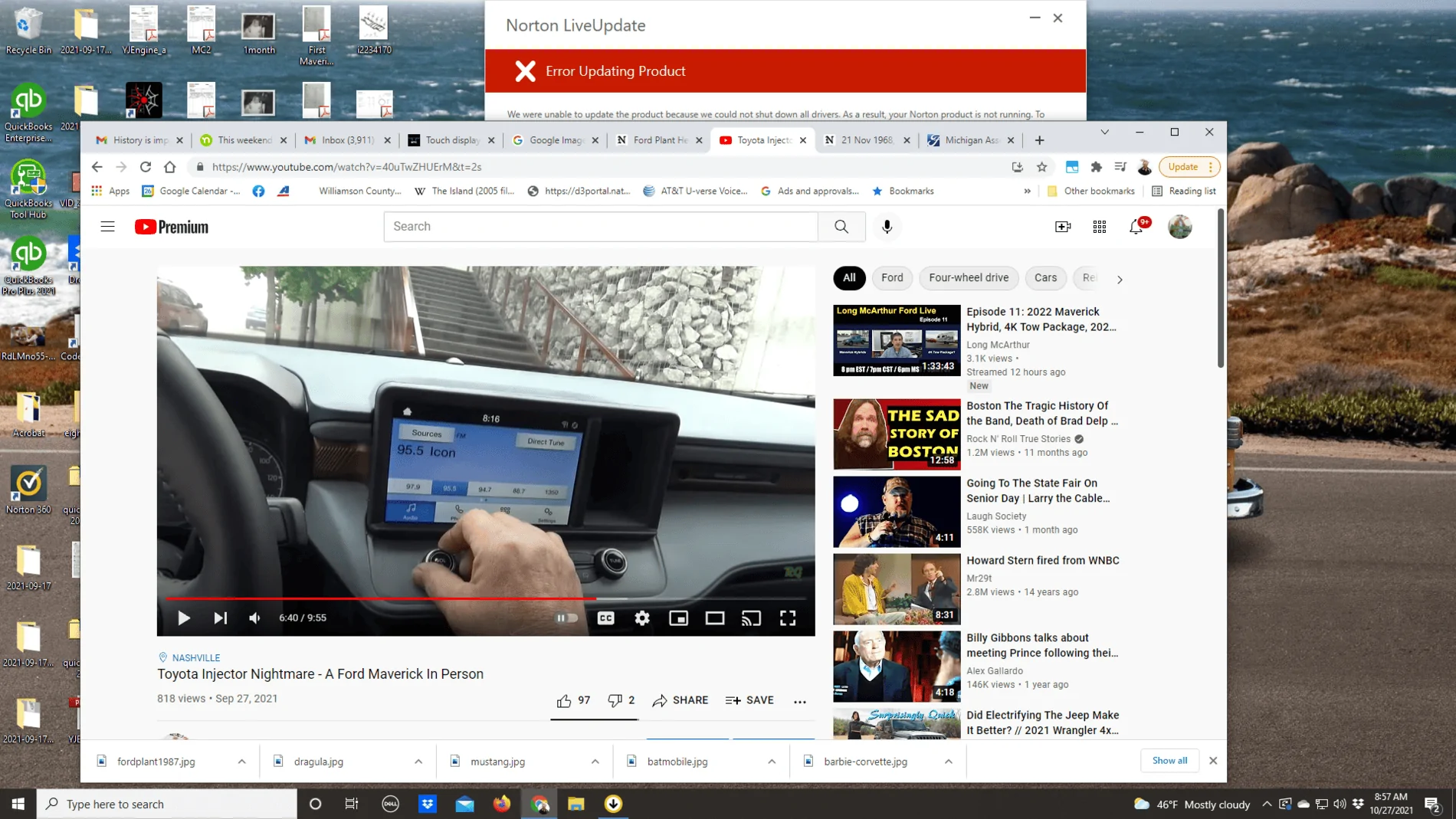Like the video with thumbs up
The image size is (1456, 819).
coord(573,700)
